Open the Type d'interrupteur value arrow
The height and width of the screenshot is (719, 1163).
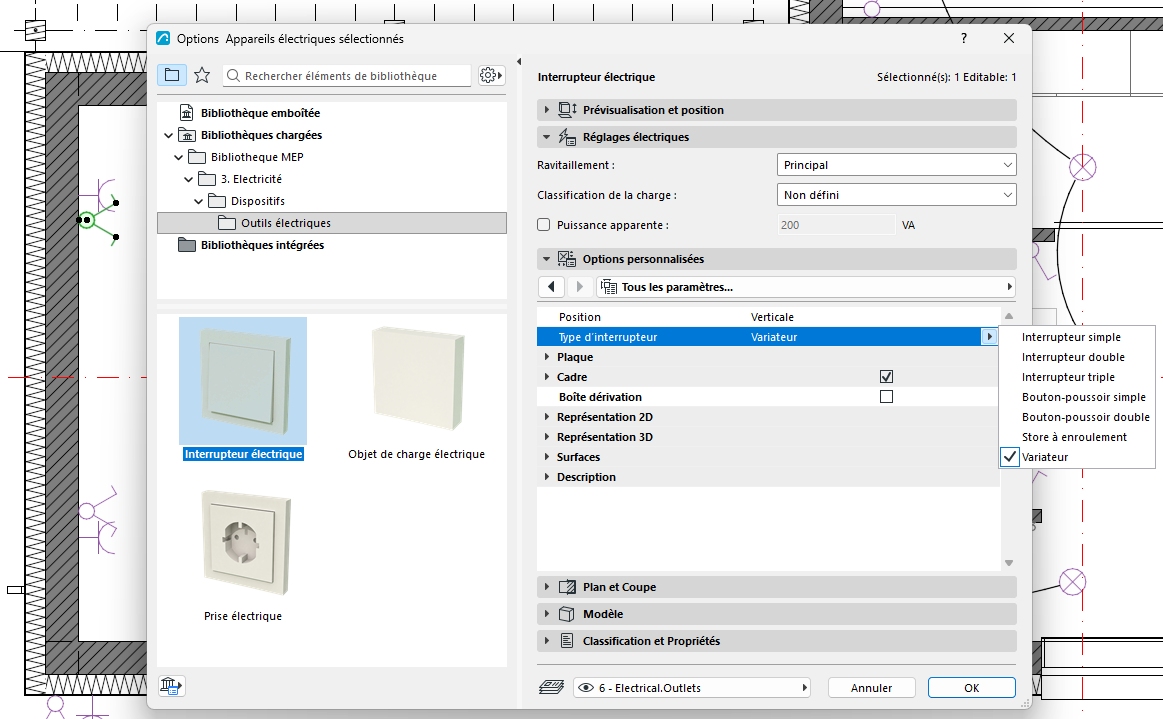coord(989,337)
